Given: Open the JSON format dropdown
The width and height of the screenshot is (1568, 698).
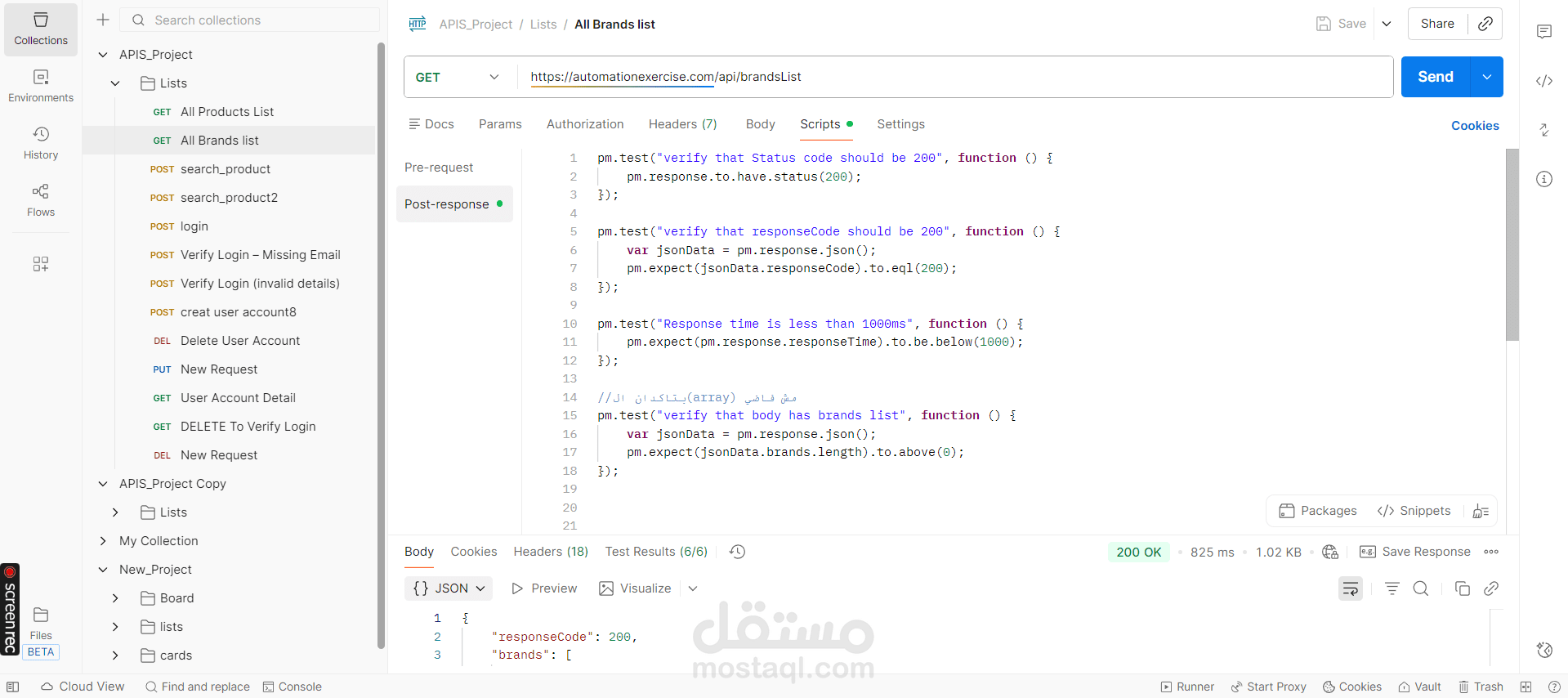Looking at the screenshot, I should click(x=449, y=588).
